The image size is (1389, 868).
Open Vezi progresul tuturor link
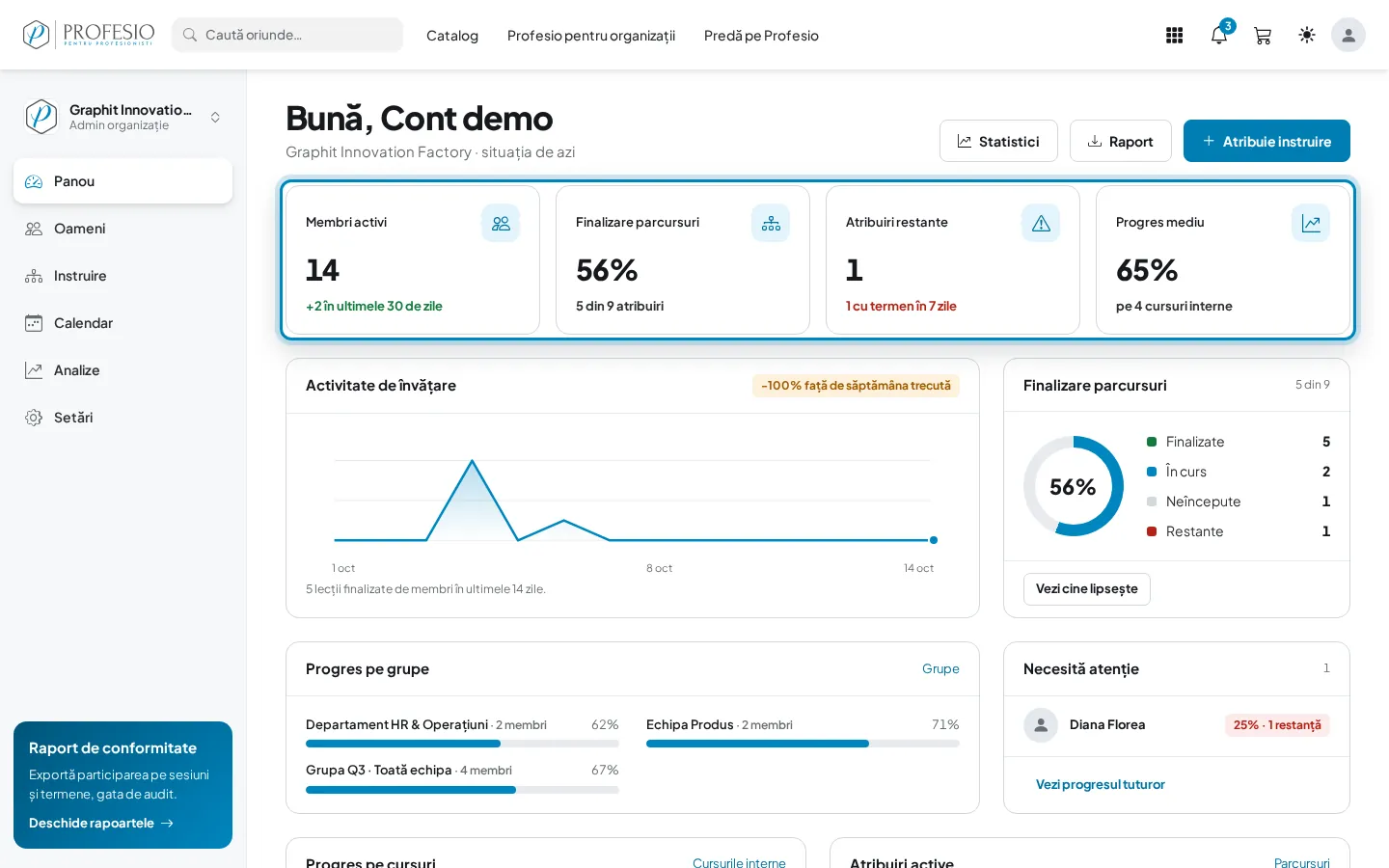(x=1101, y=785)
